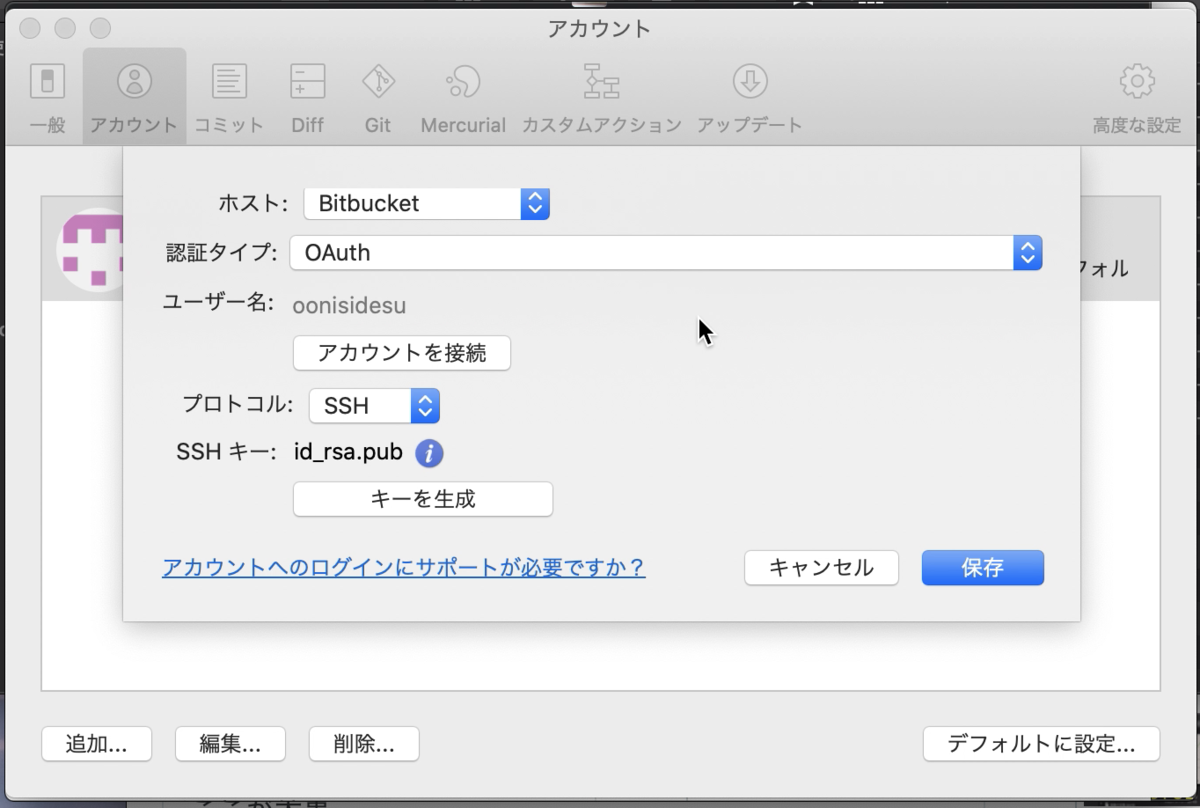Open the プロトコル SSH dropdown
Screen dimensions: 1200x808
click(374, 406)
